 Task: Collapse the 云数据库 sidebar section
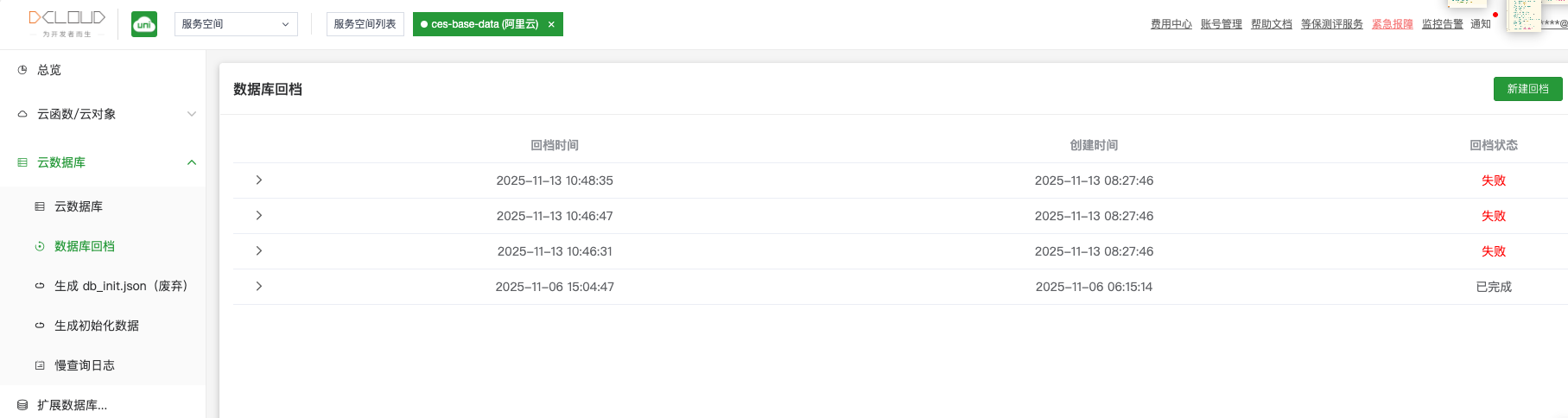[192, 162]
